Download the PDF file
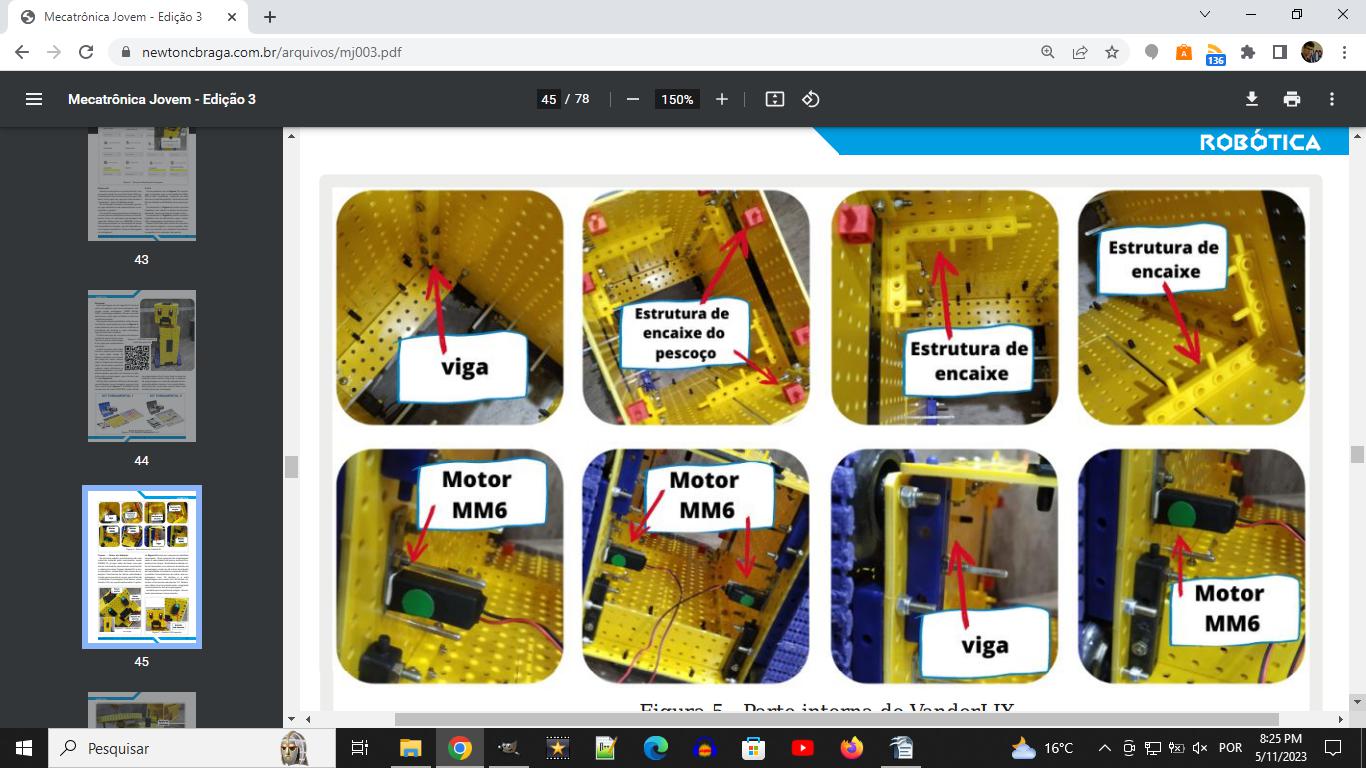 coord(1251,99)
